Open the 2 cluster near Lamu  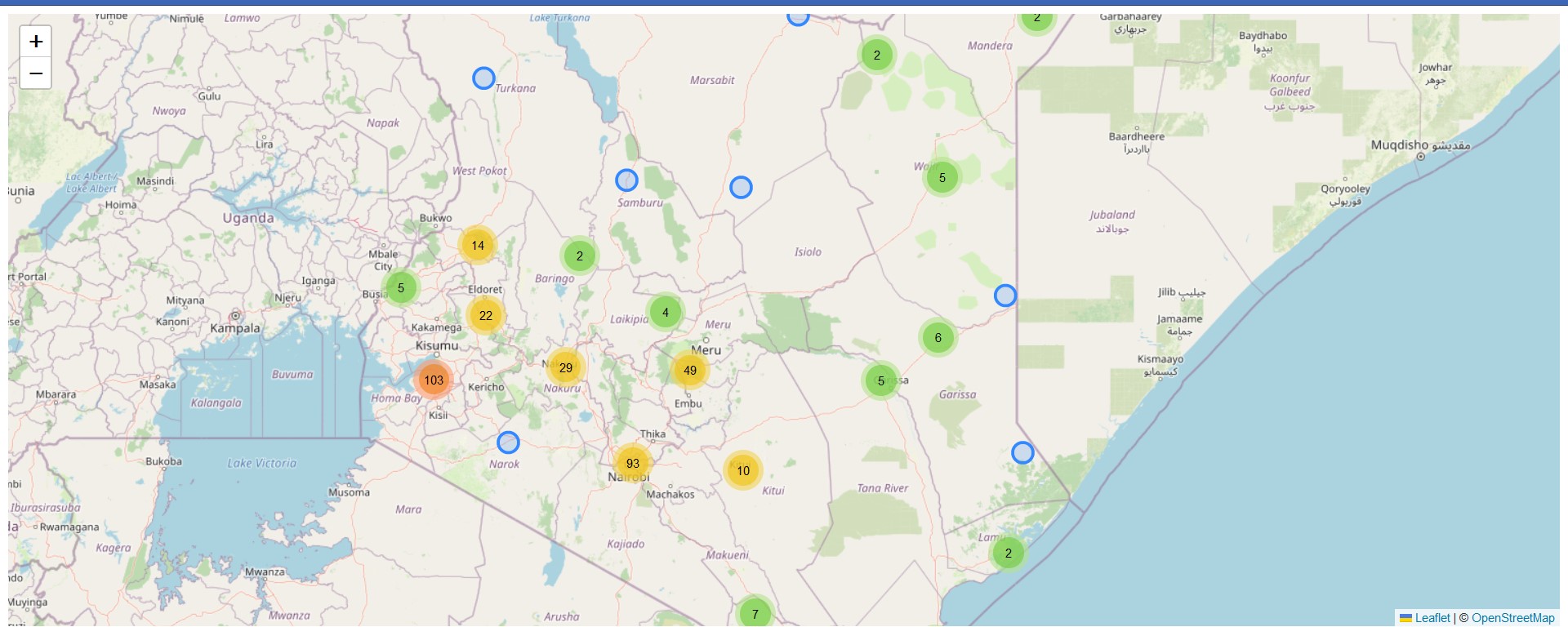tap(1009, 553)
